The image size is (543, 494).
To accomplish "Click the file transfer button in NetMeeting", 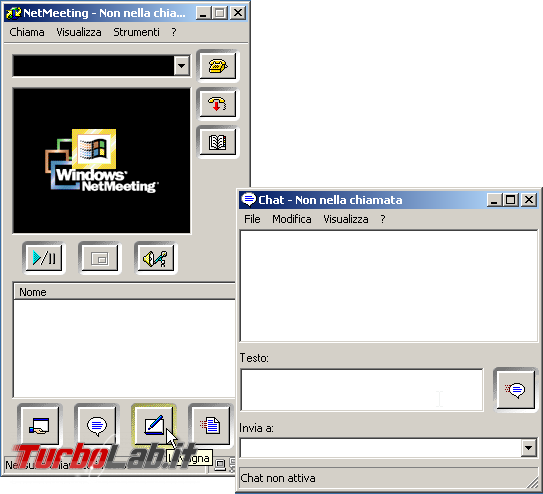I will (x=211, y=425).
